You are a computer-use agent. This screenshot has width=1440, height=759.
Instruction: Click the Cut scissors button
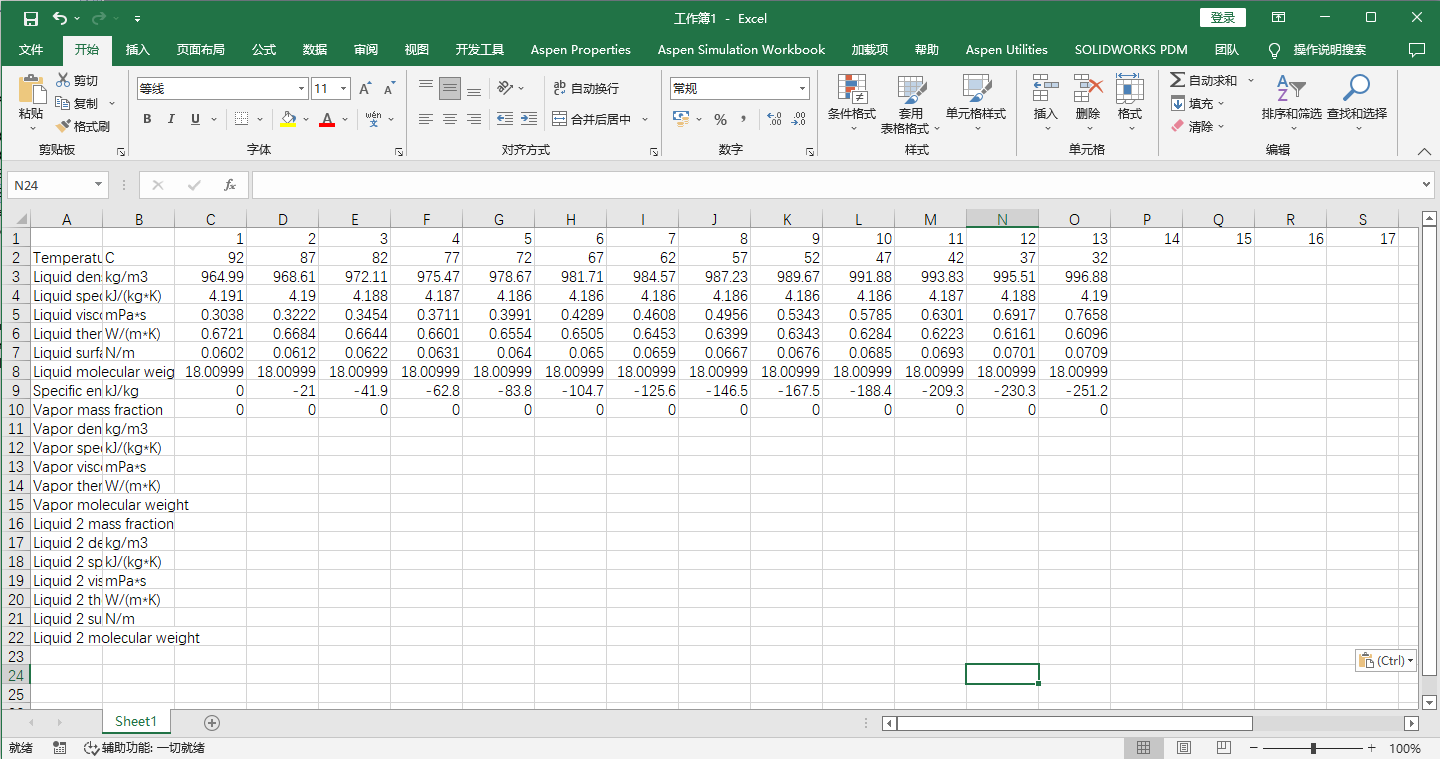click(x=77, y=81)
